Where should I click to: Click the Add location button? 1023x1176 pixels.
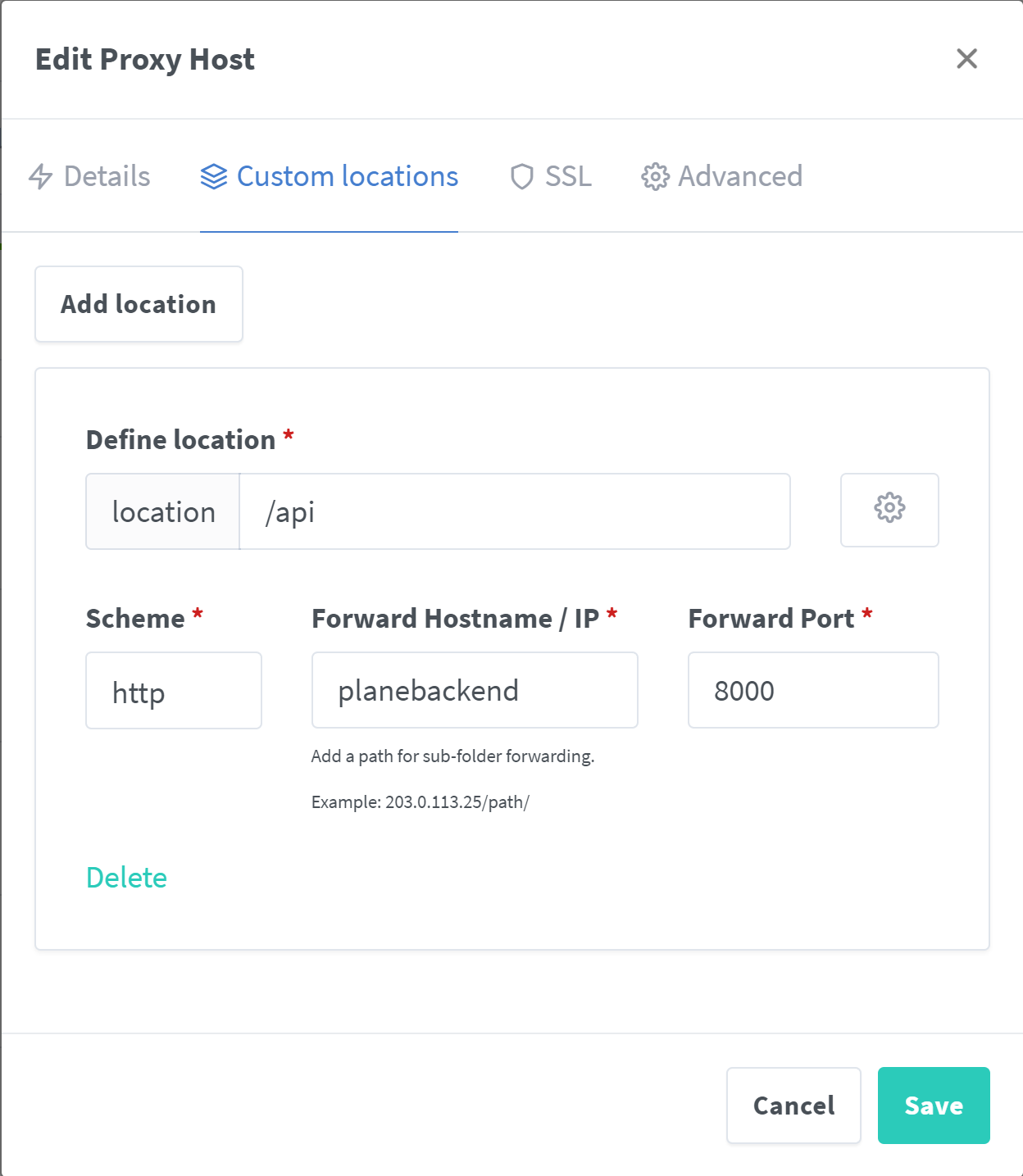pos(138,304)
